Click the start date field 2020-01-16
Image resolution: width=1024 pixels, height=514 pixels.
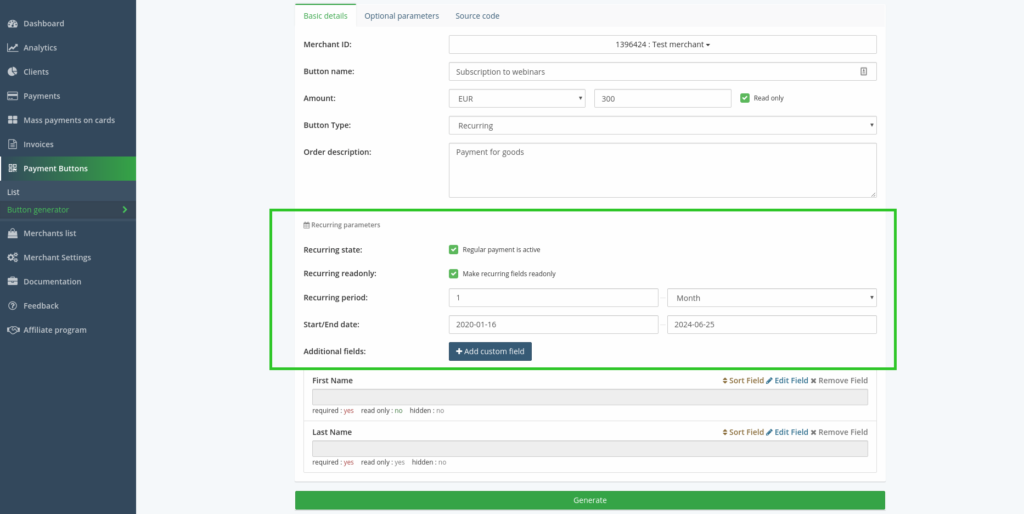coord(553,325)
